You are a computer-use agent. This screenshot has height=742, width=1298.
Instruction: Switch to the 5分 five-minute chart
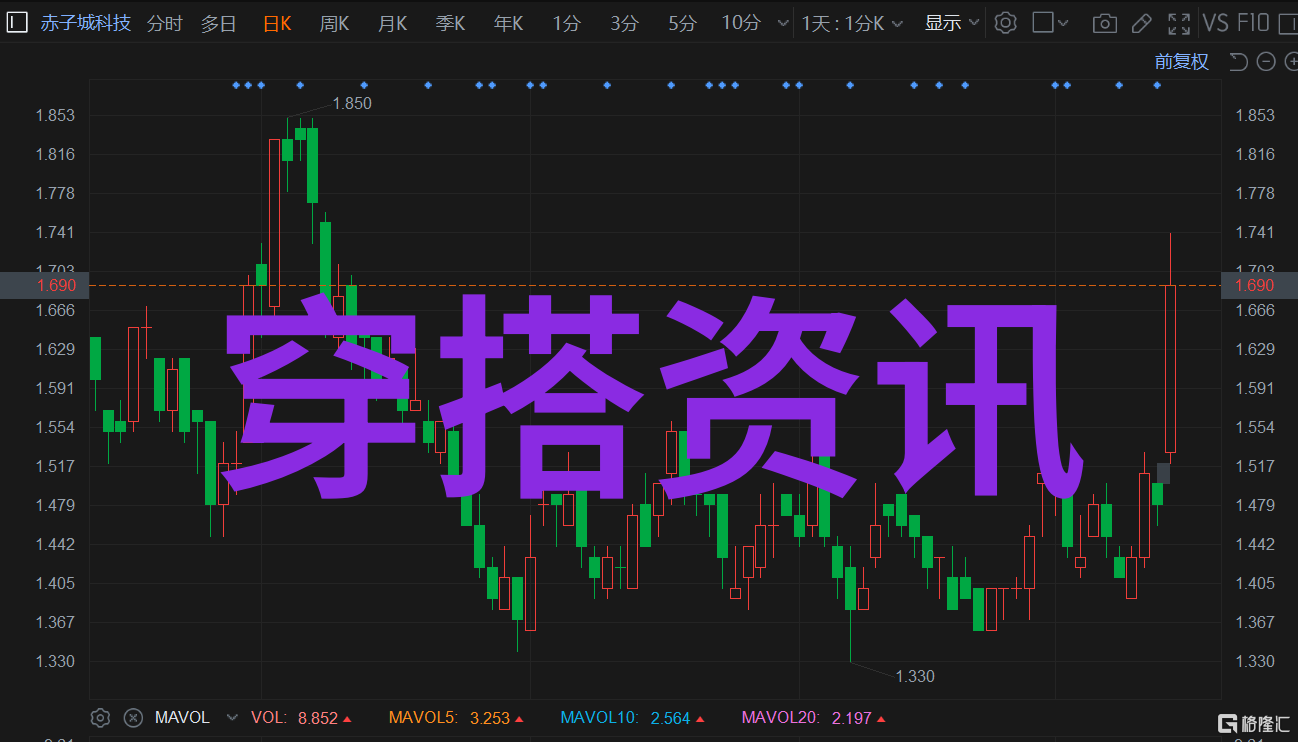(x=682, y=23)
